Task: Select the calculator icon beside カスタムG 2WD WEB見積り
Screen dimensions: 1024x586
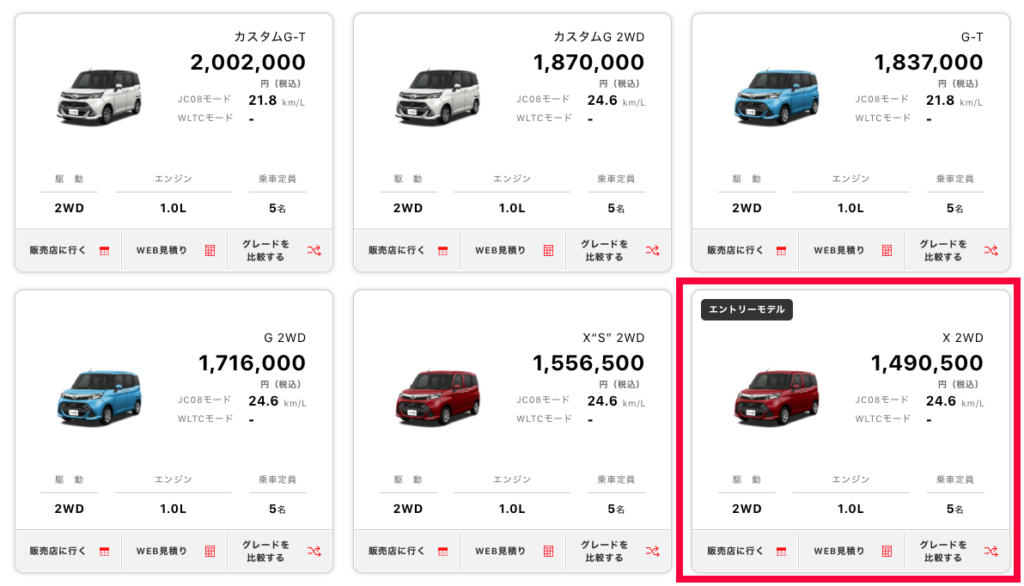Action: coord(548,249)
